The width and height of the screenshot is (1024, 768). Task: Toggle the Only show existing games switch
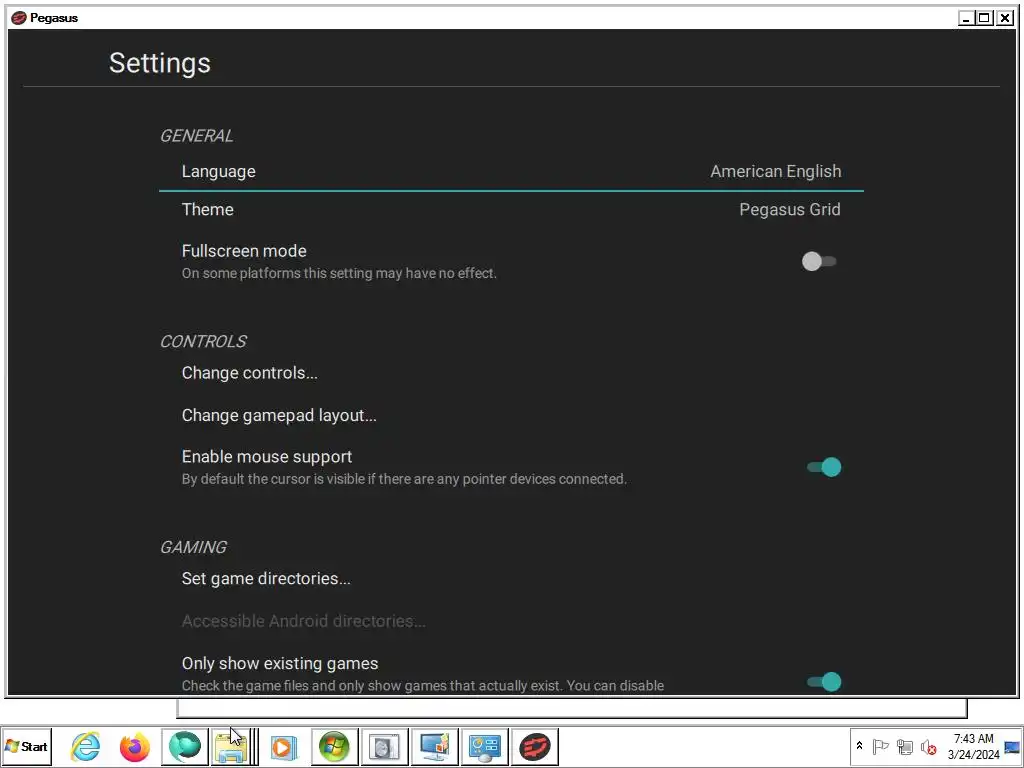tap(824, 682)
